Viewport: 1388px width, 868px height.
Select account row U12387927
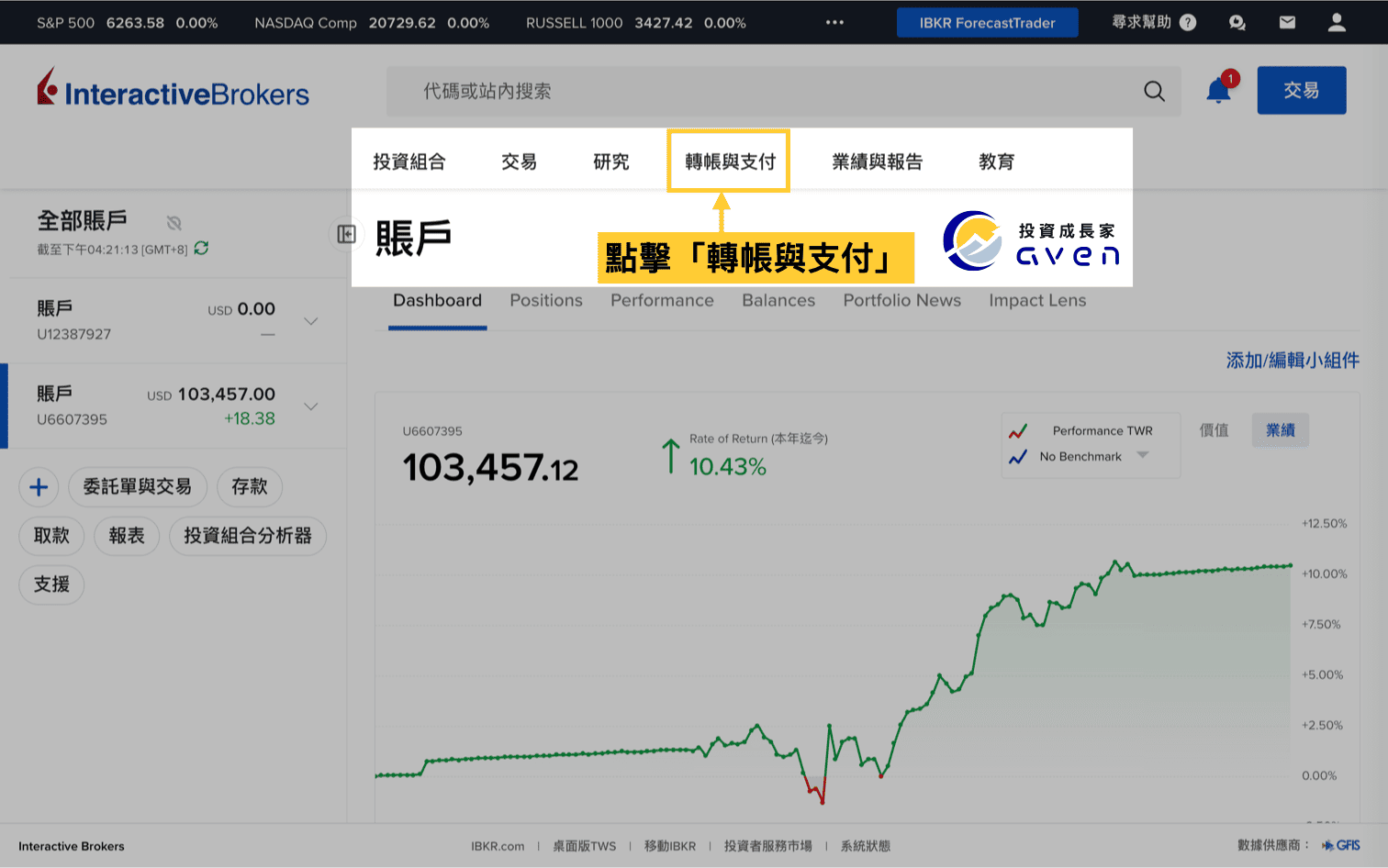(173, 321)
